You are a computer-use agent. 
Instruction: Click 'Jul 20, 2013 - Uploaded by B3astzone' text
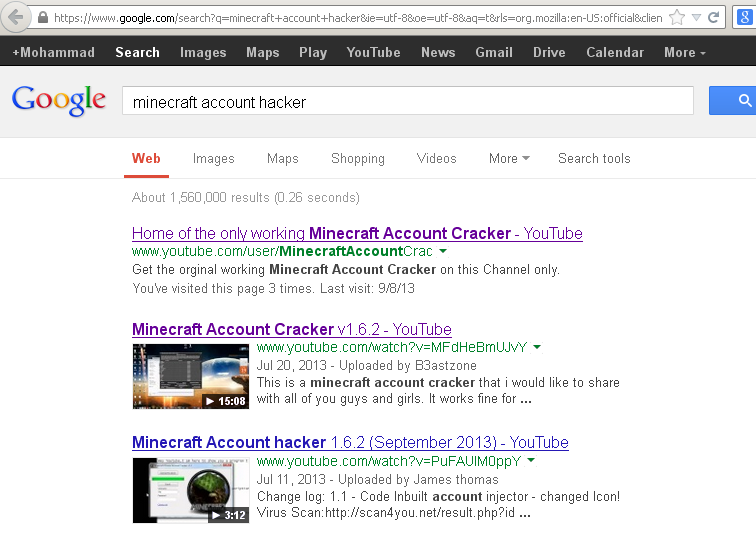click(366, 365)
